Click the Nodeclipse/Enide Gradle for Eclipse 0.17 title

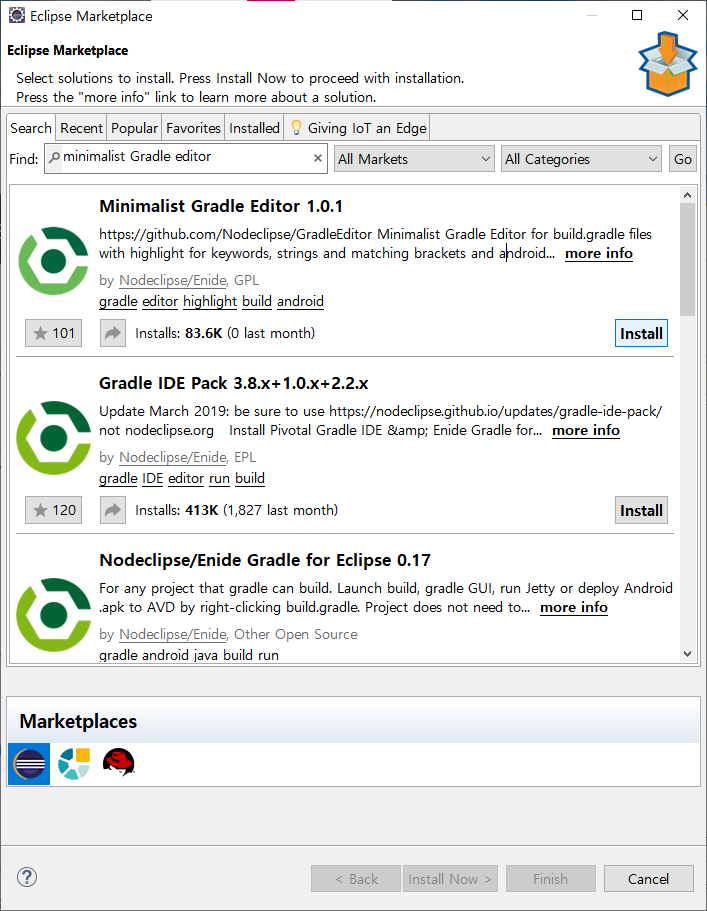pyautogui.click(x=265, y=560)
